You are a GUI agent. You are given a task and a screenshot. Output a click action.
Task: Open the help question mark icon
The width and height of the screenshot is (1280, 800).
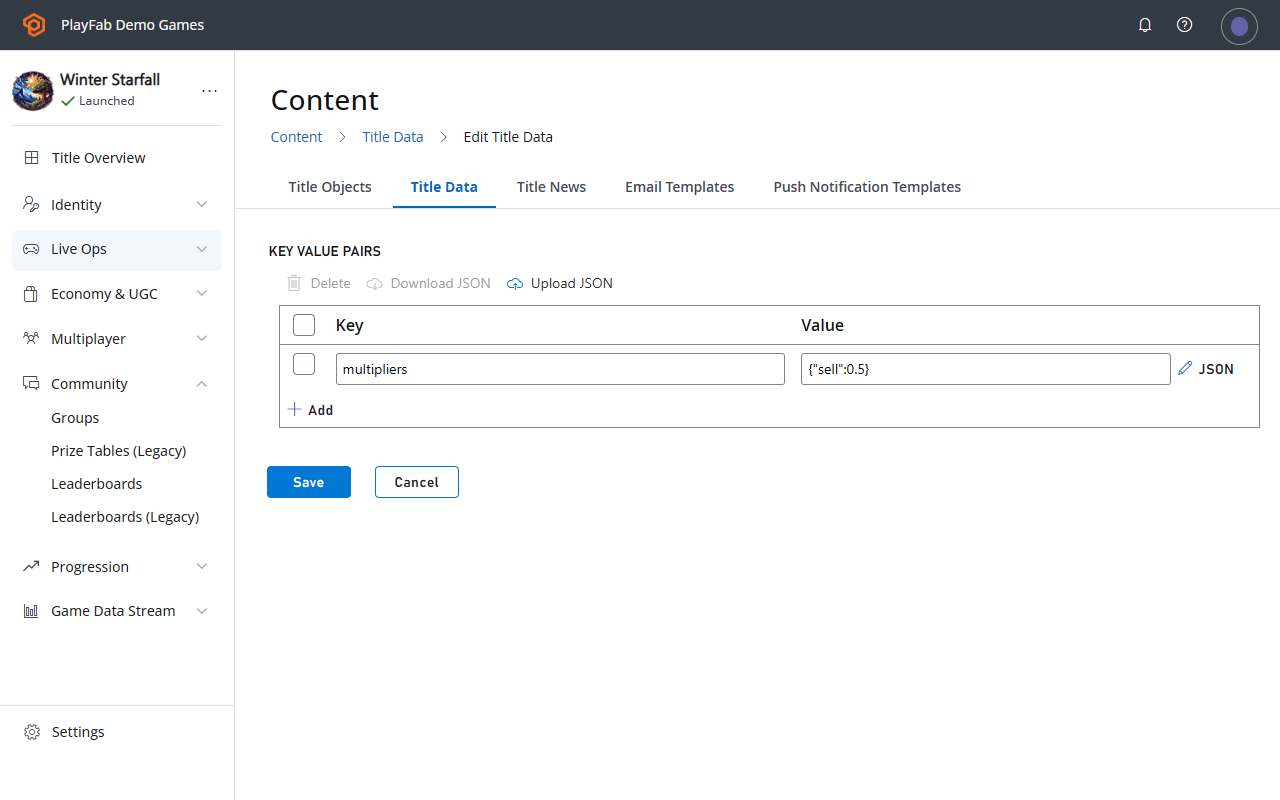[1184, 25]
